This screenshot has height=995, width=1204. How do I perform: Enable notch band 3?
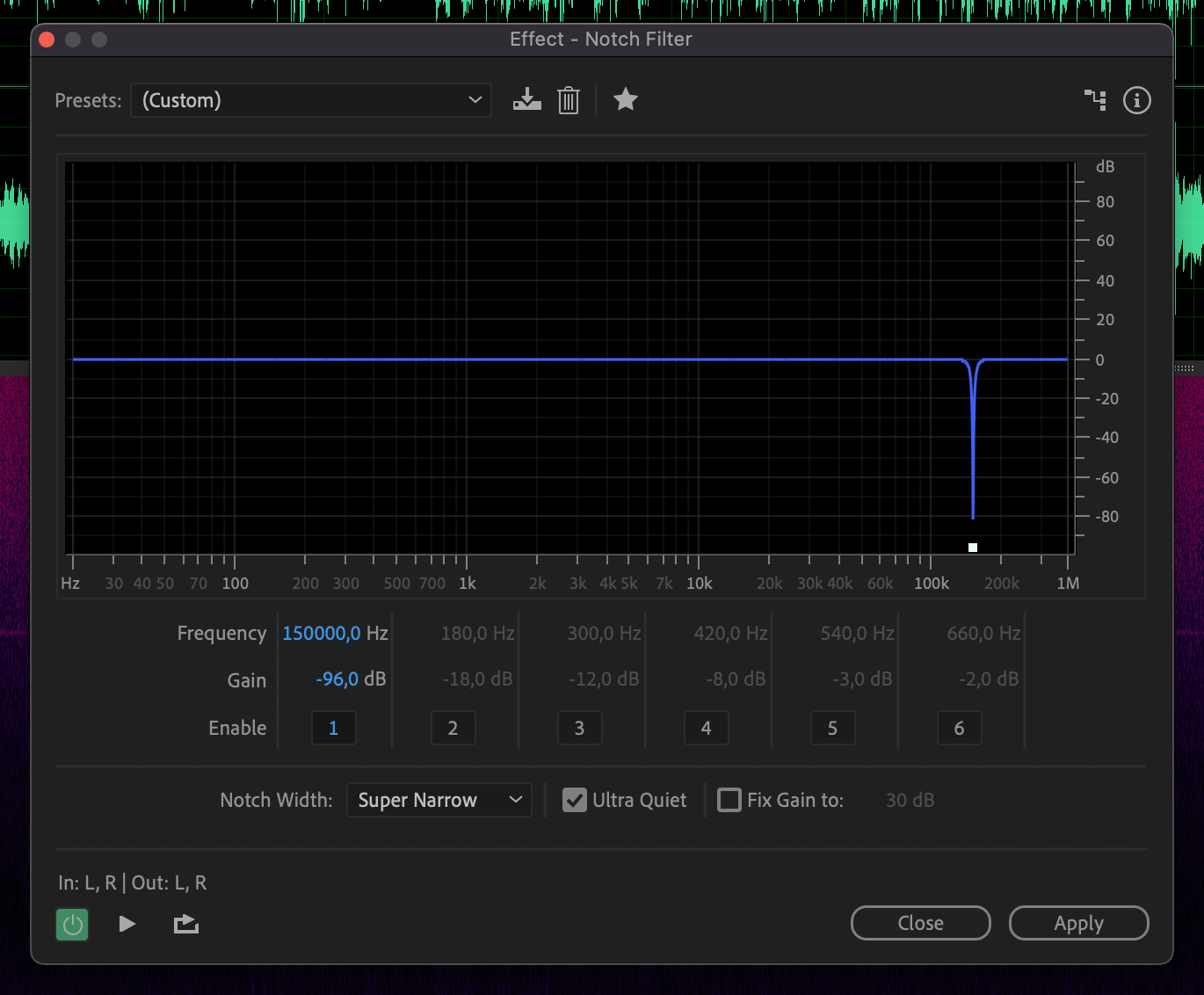pyautogui.click(x=580, y=728)
